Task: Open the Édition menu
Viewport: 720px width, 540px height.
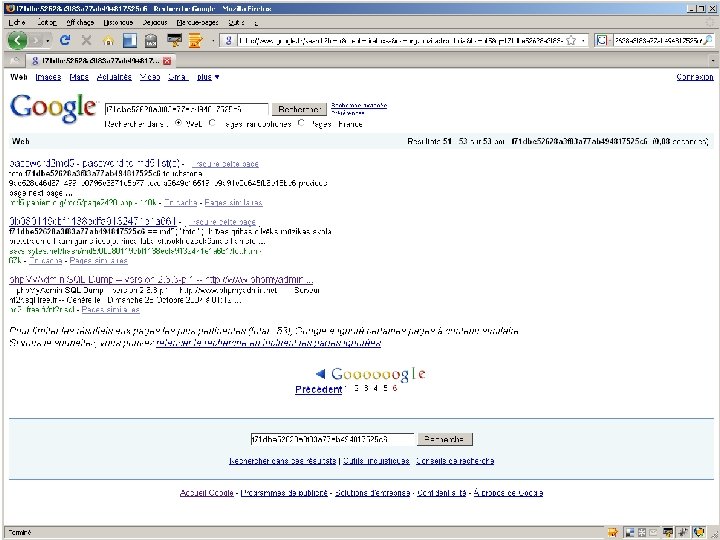Action: 47,22
